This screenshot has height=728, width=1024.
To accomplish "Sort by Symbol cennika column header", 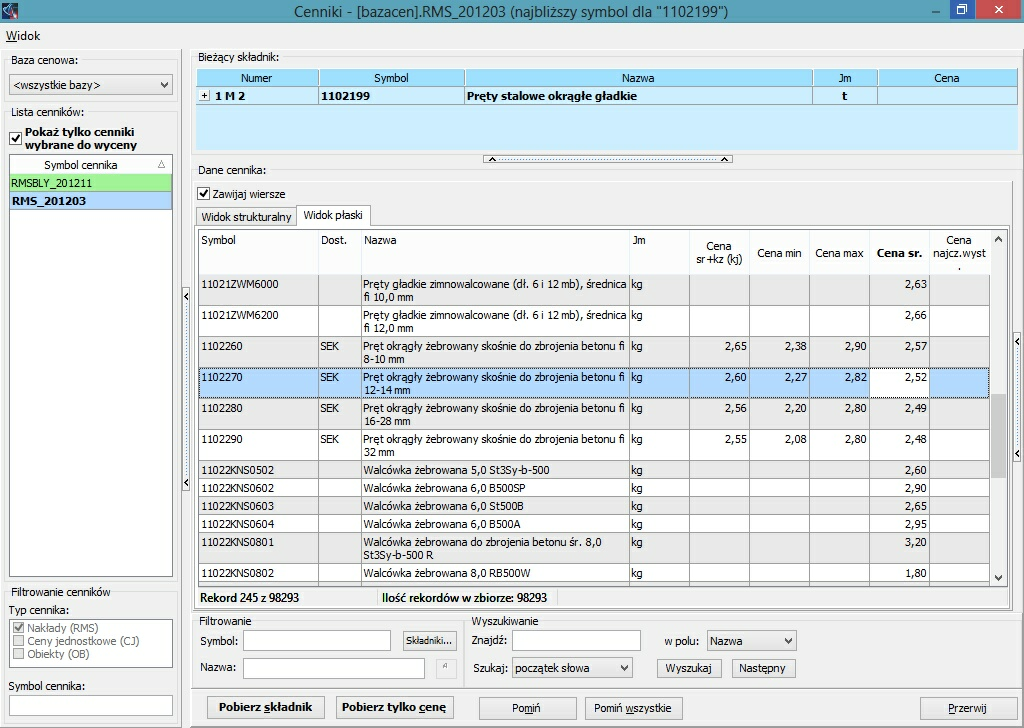I will click(x=91, y=165).
